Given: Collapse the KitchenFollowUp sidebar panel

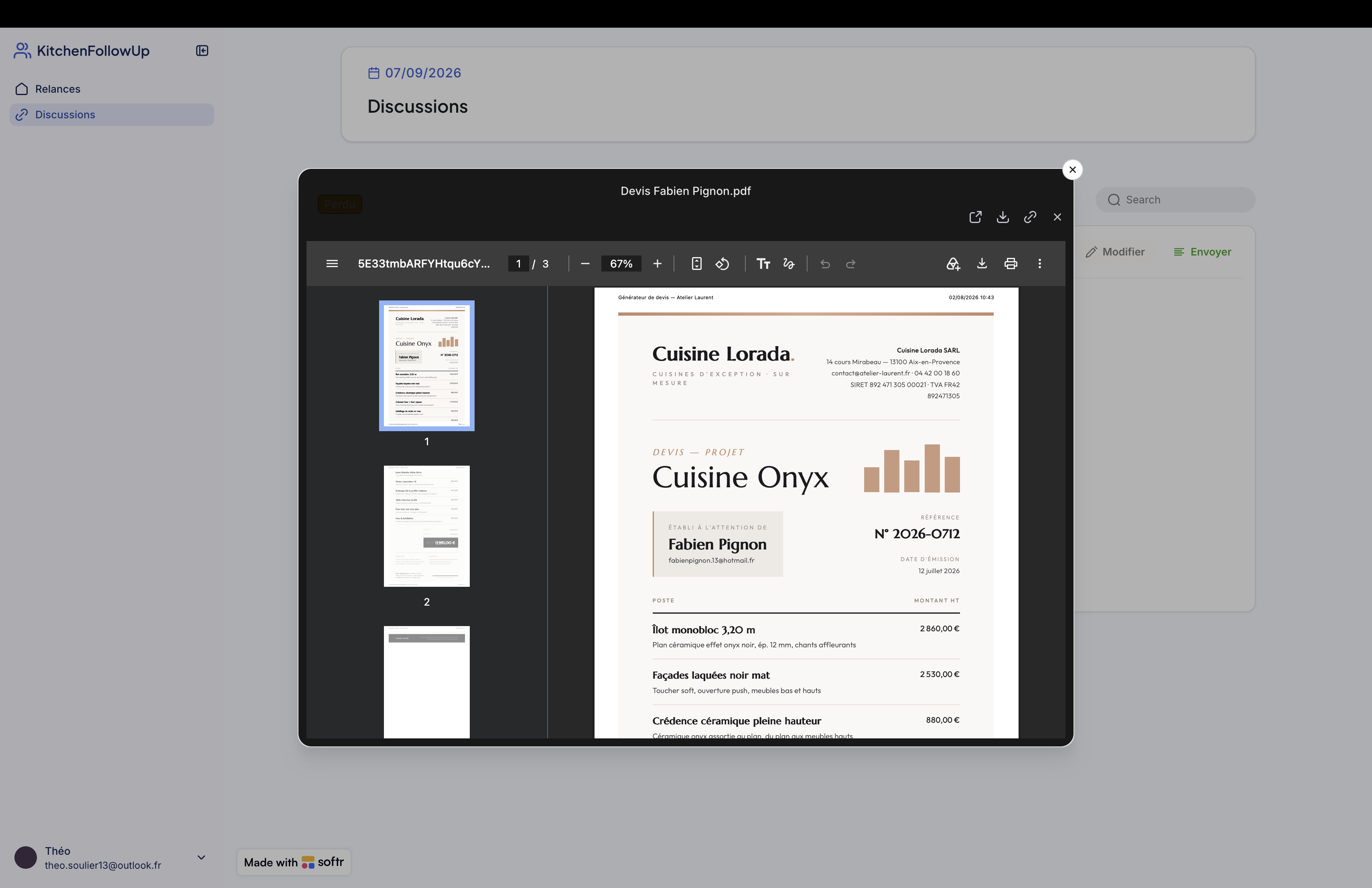Looking at the screenshot, I should [202, 51].
